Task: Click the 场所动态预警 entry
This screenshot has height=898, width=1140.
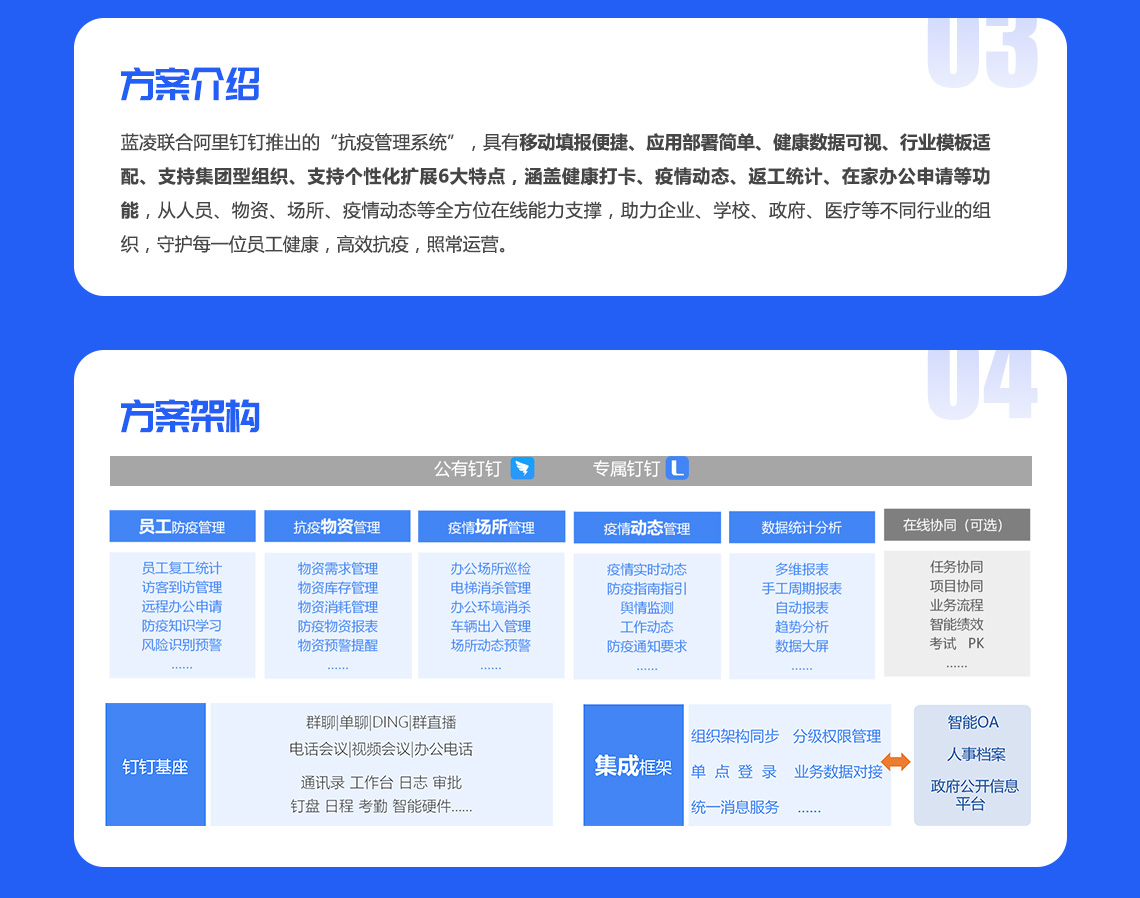Action: pyautogui.click(x=491, y=646)
